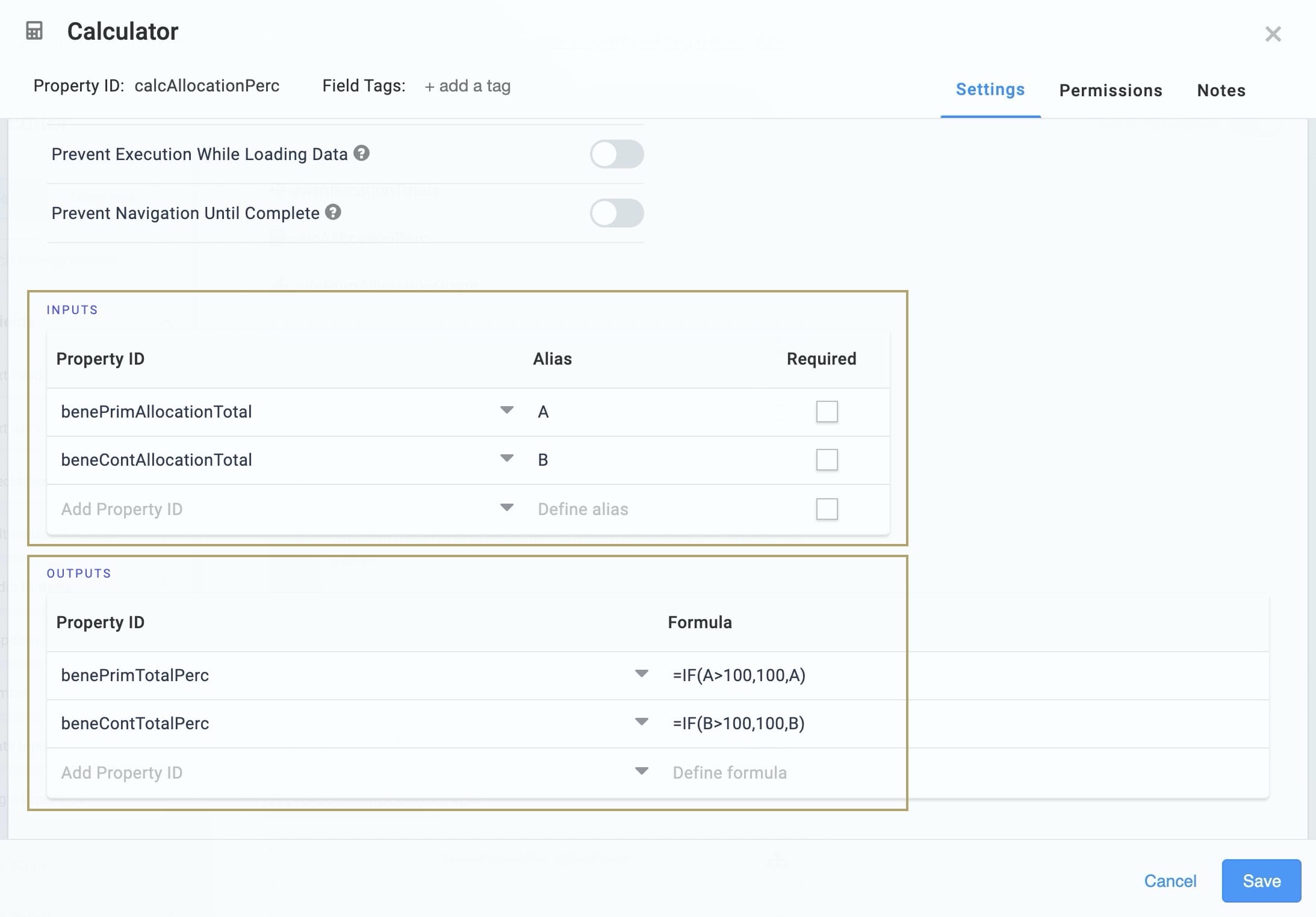Check Required for beneContAllocationTotal input
This screenshot has width=1316, height=917.
coord(827,460)
